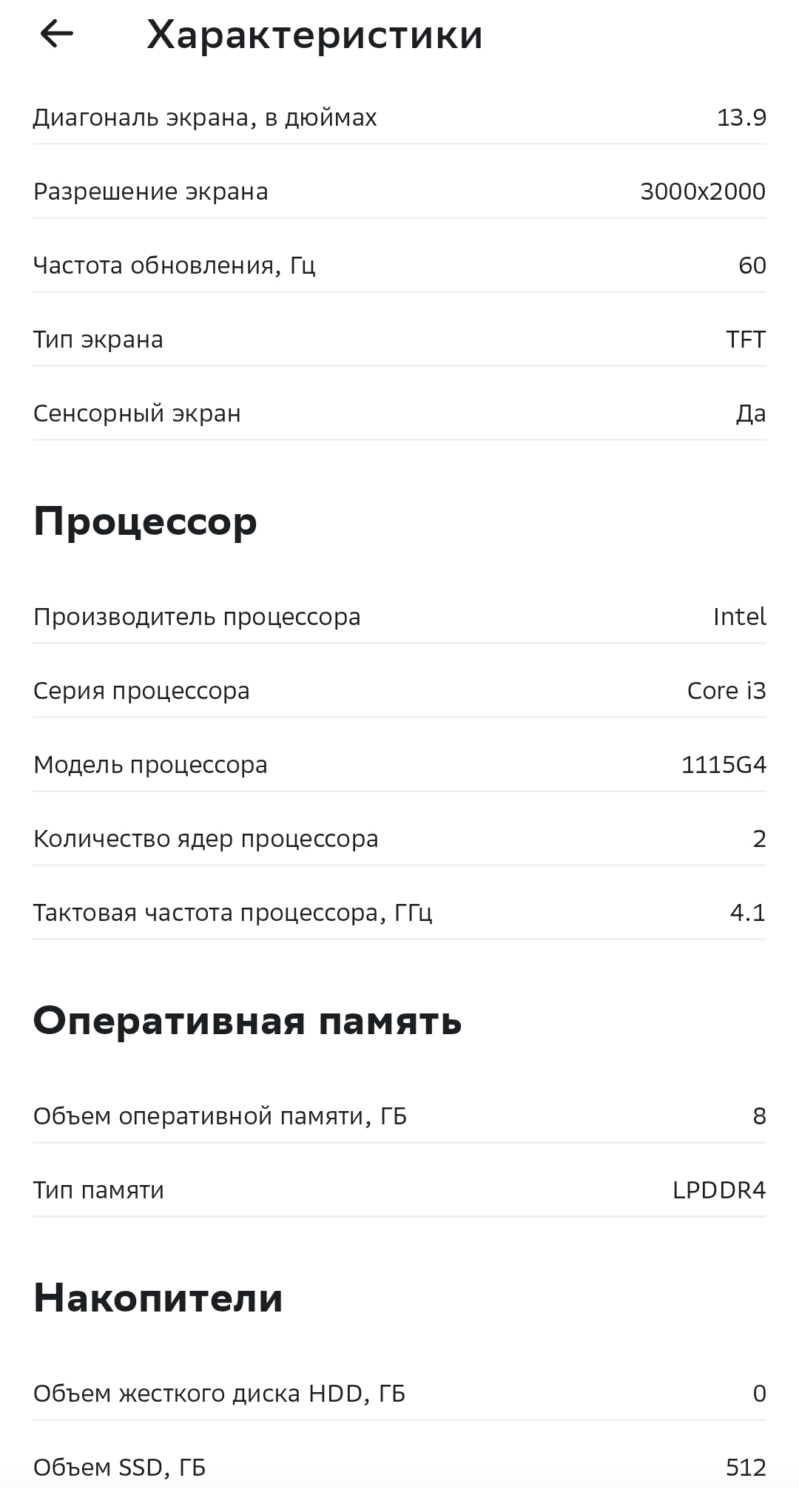Viewport: 799px width, 1512px height.
Task: Click the Оперативная память section heading
Action: click(247, 1021)
